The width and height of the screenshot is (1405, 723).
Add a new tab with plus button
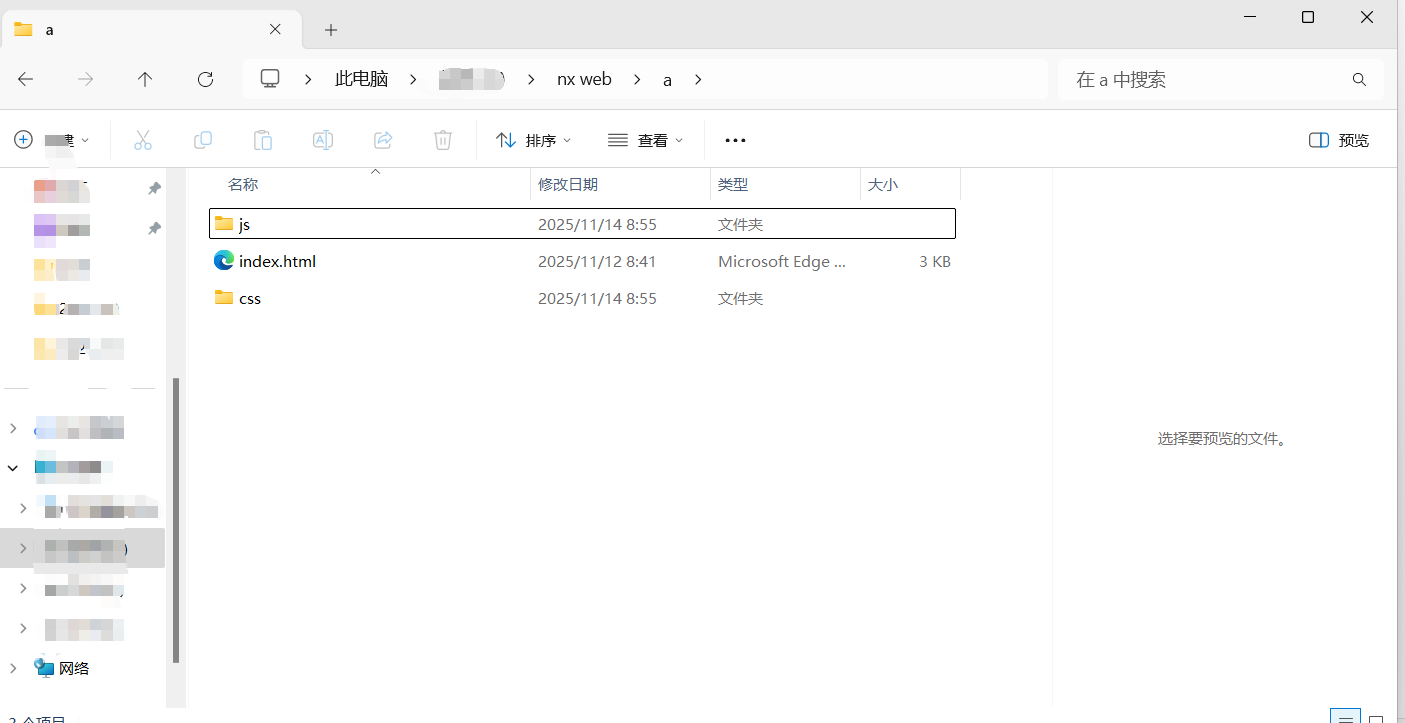pos(331,30)
